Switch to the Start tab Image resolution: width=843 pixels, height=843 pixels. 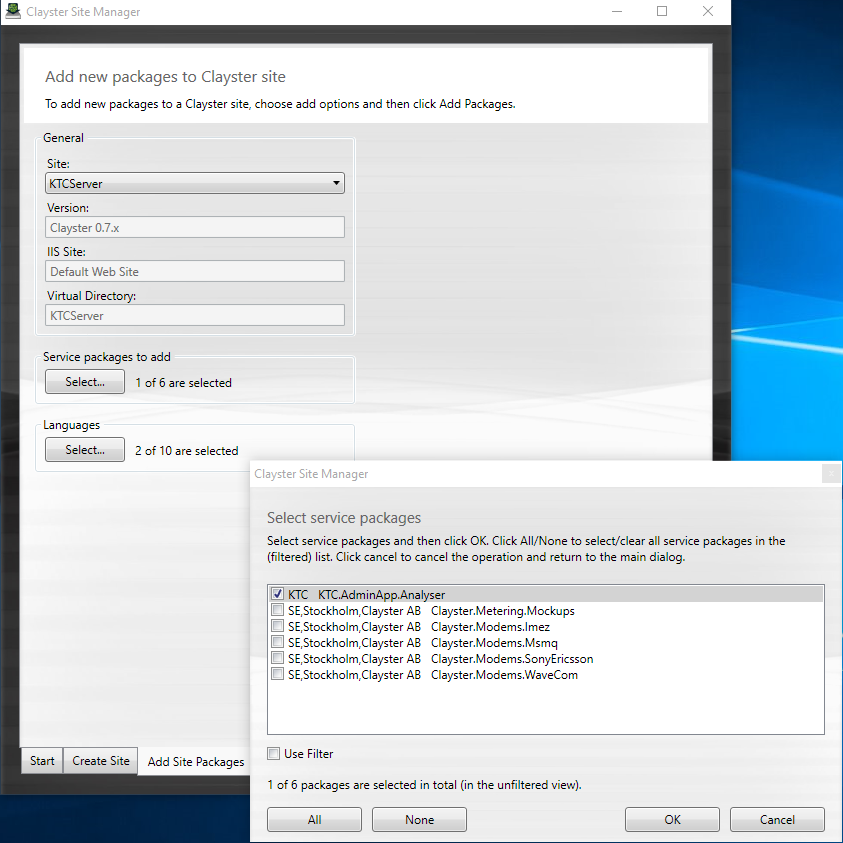(42, 761)
